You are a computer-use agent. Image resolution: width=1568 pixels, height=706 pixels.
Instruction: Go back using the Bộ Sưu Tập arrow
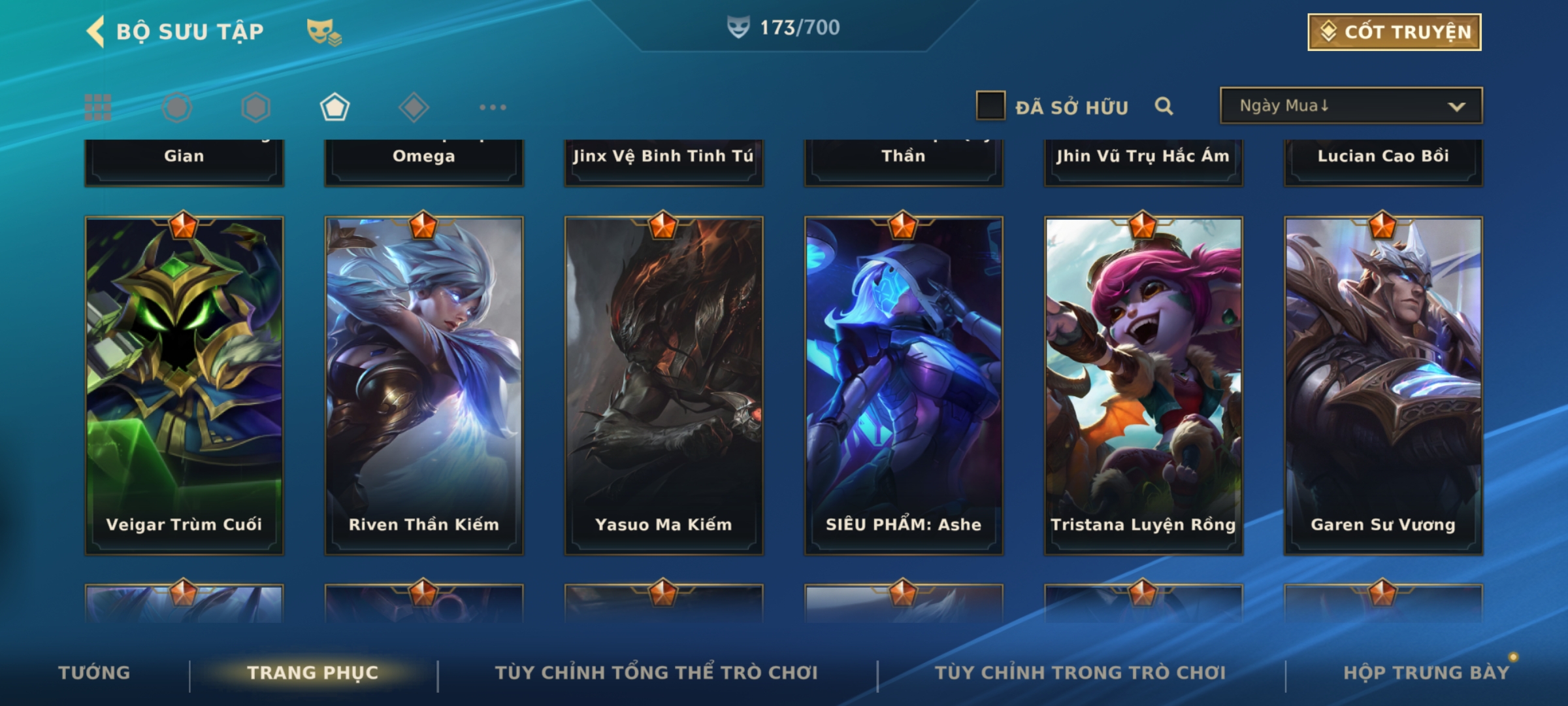tap(95, 31)
